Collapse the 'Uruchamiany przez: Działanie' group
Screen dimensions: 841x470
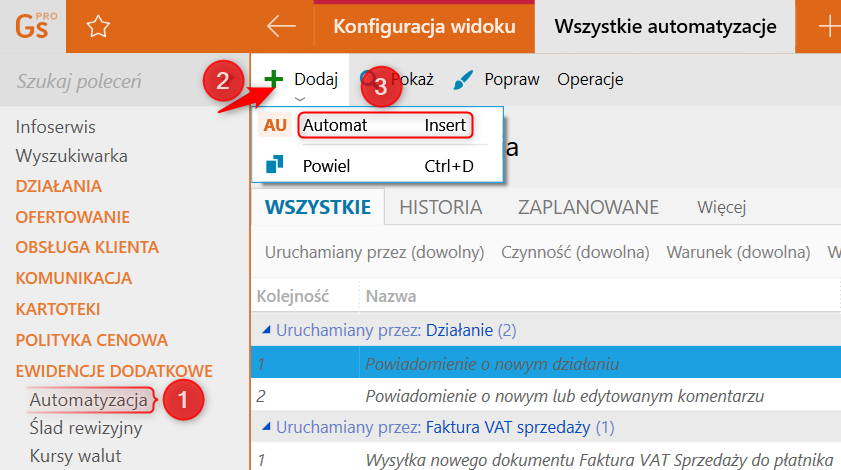coord(266,330)
